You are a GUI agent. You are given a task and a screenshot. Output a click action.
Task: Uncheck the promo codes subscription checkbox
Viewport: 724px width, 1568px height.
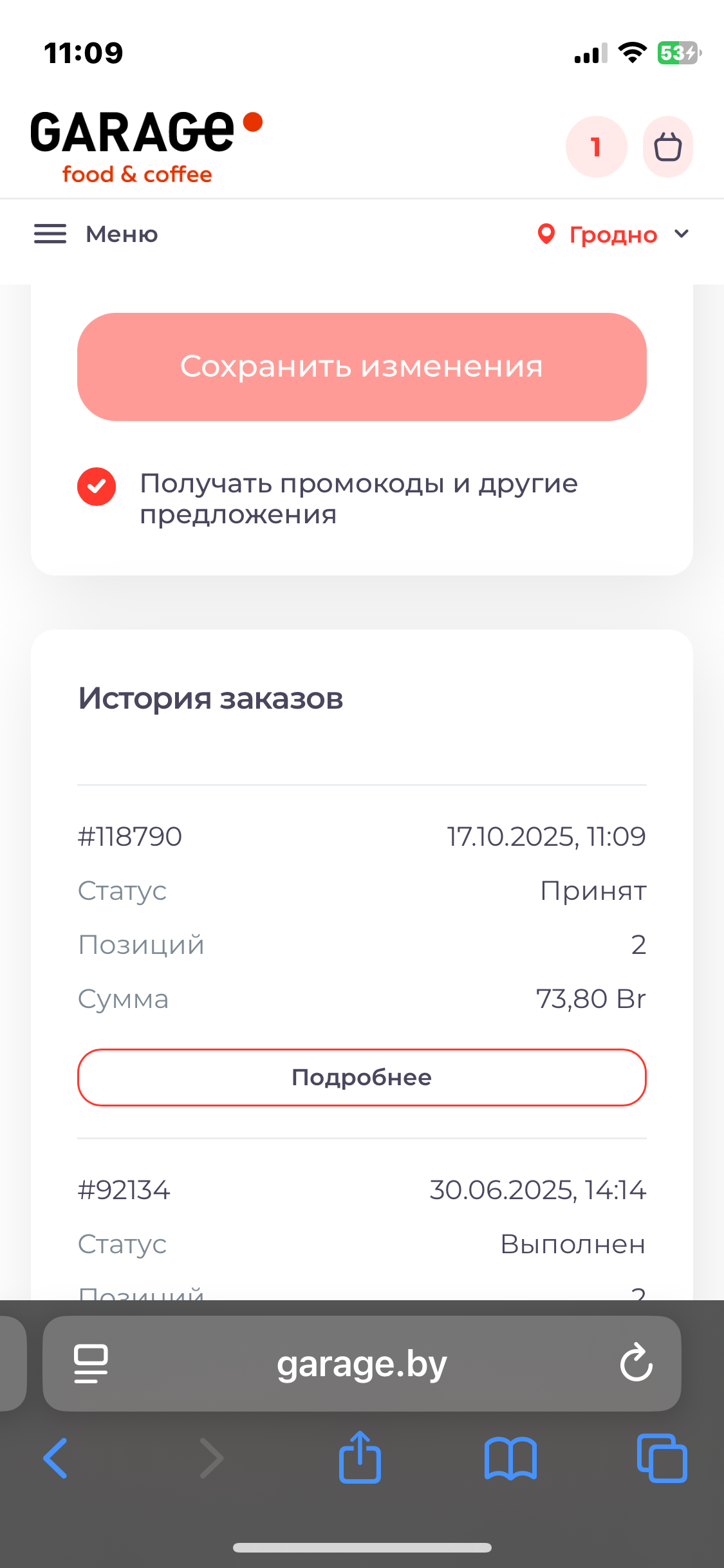pyautogui.click(x=97, y=487)
